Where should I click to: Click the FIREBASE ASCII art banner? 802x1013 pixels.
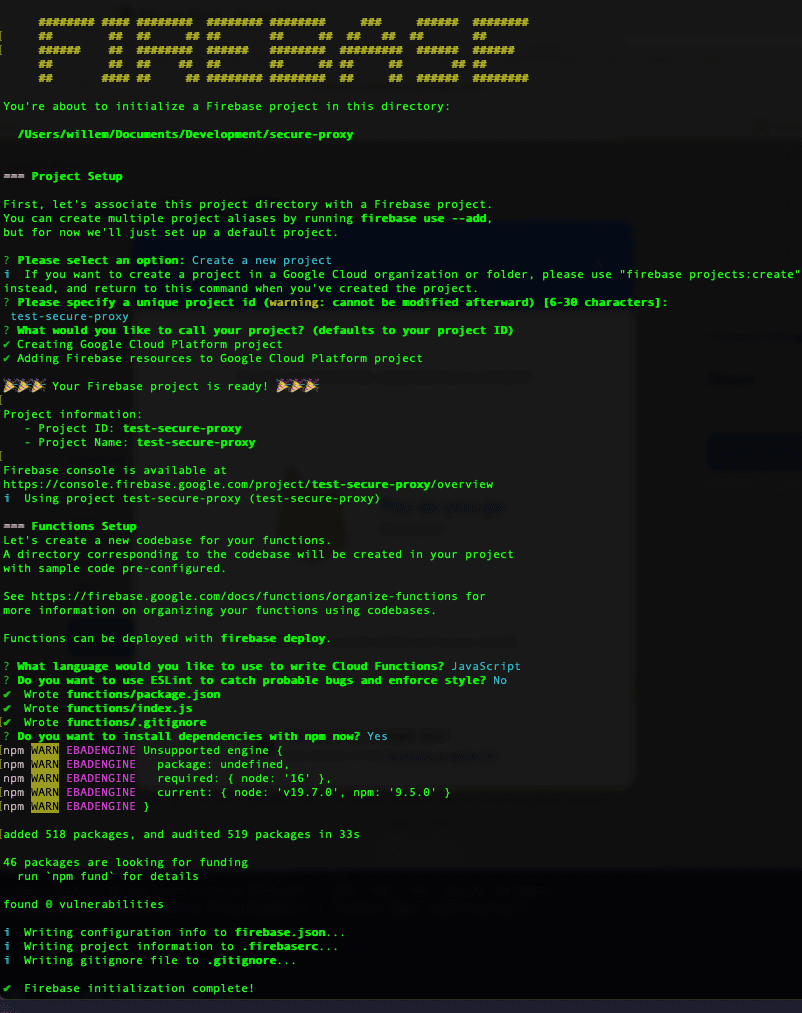click(283, 50)
